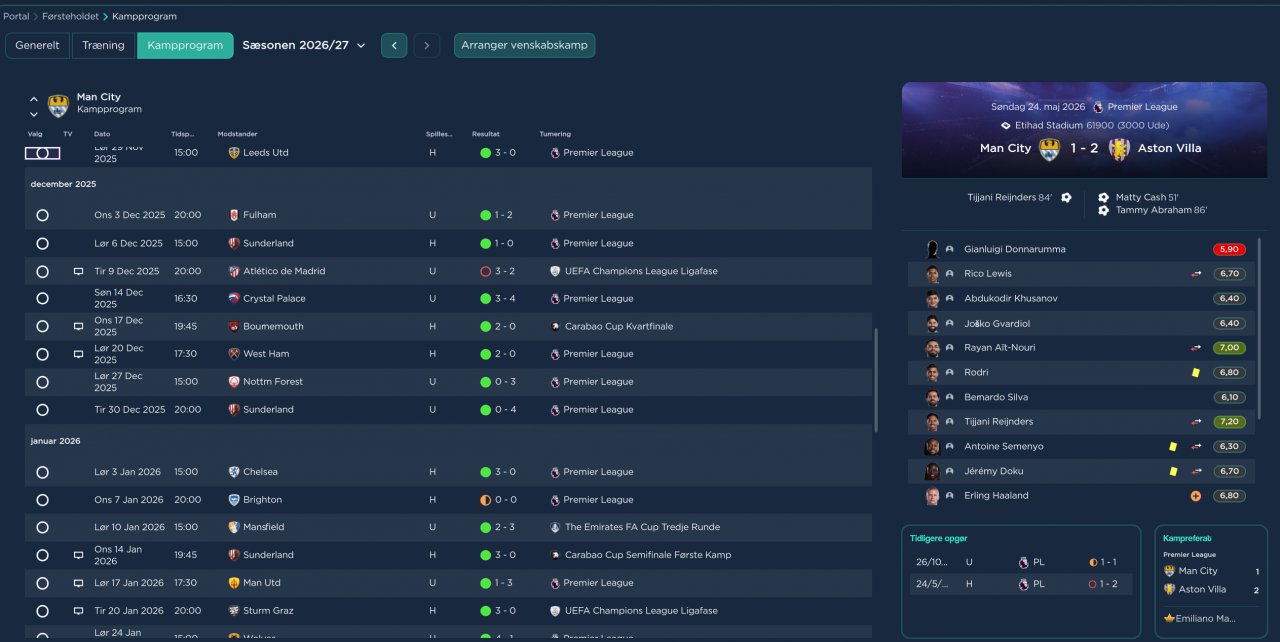The height and width of the screenshot is (642, 1280).
Task: Click the Aston Villa badge in match panel
Action: click(1119, 149)
